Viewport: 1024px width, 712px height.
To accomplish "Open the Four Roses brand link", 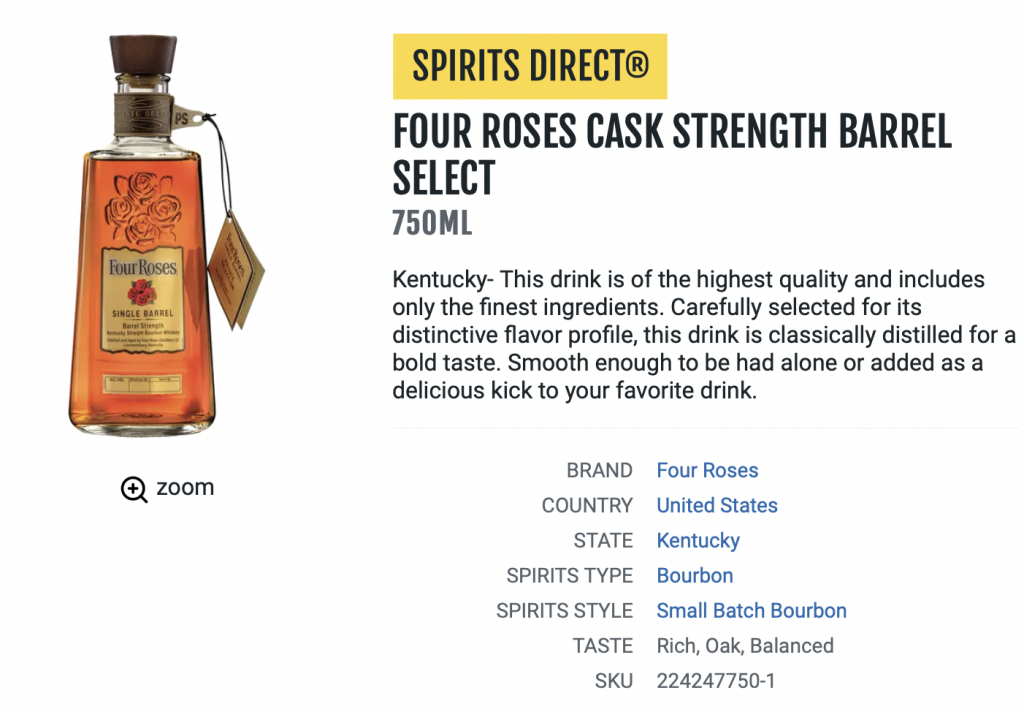I will click(x=707, y=470).
